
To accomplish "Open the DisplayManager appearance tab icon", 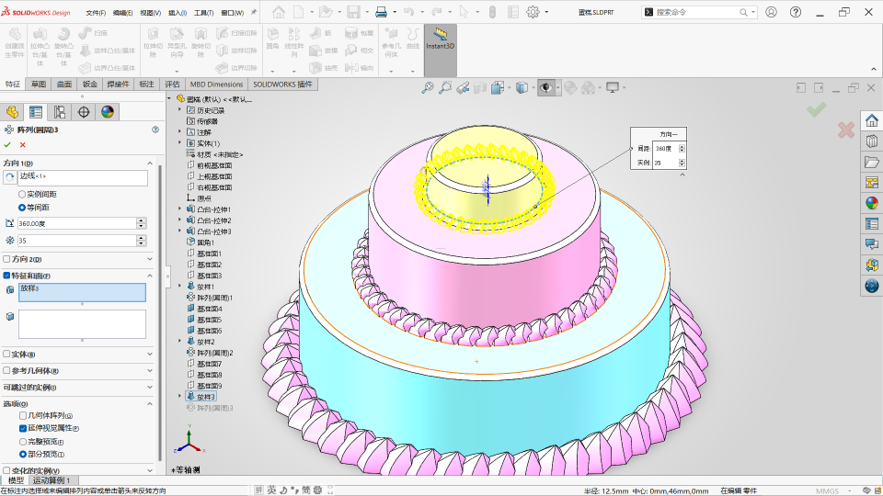I will [x=108, y=112].
